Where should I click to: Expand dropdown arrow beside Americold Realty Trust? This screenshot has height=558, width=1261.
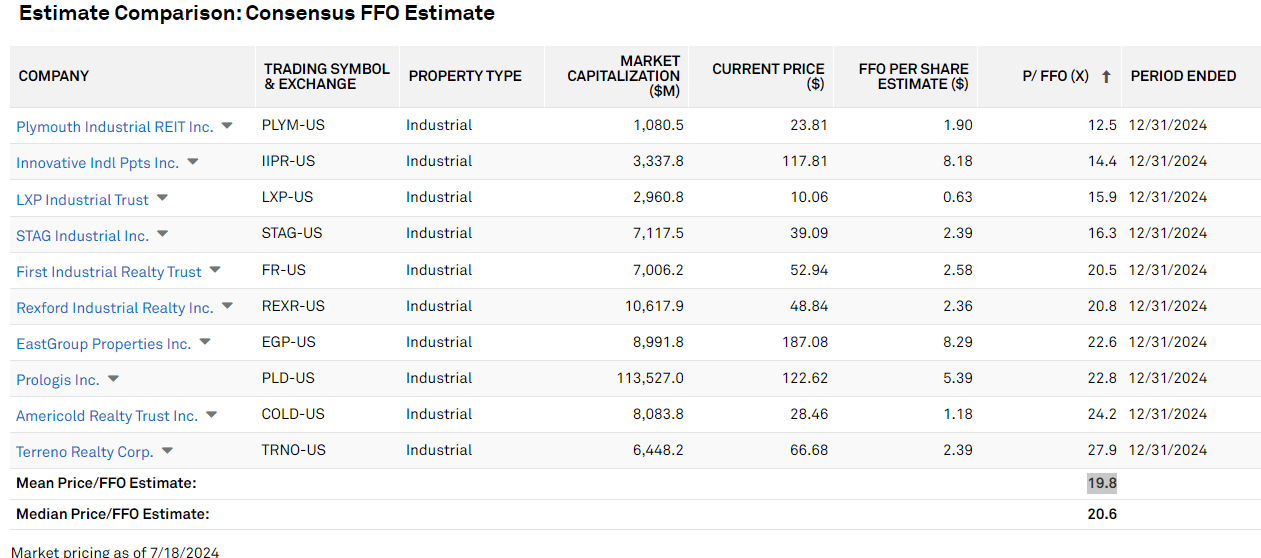coord(211,414)
